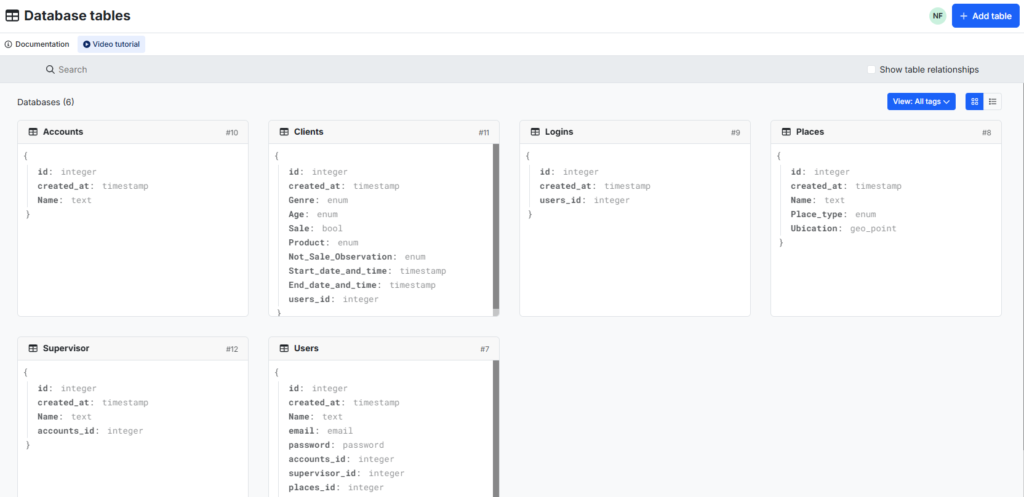The image size is (1024, 497).
Task: Click the Clients table icon
Action: [x=284, y=132]
